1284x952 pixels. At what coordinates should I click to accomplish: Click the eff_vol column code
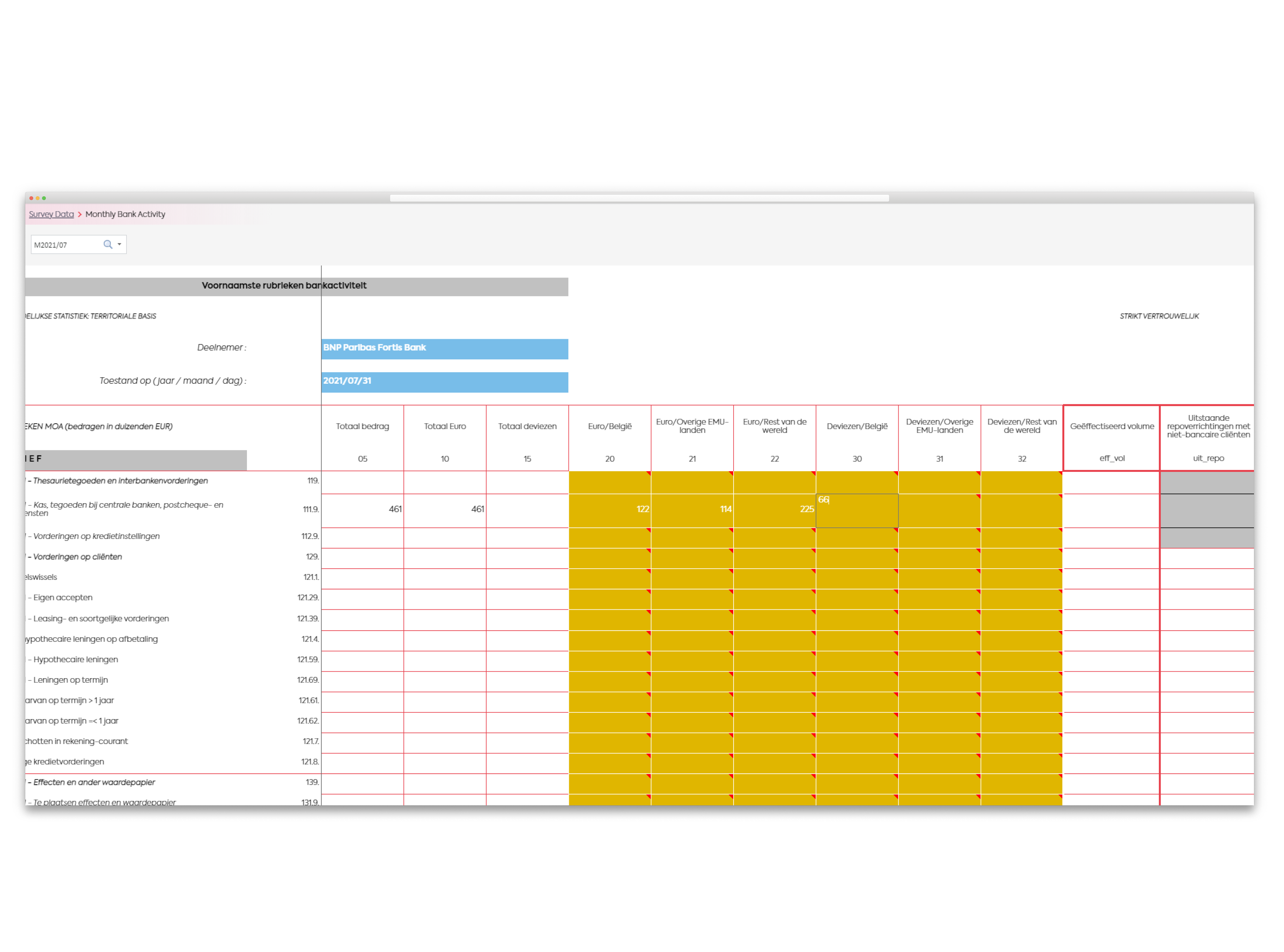(x=1112, y=459)
